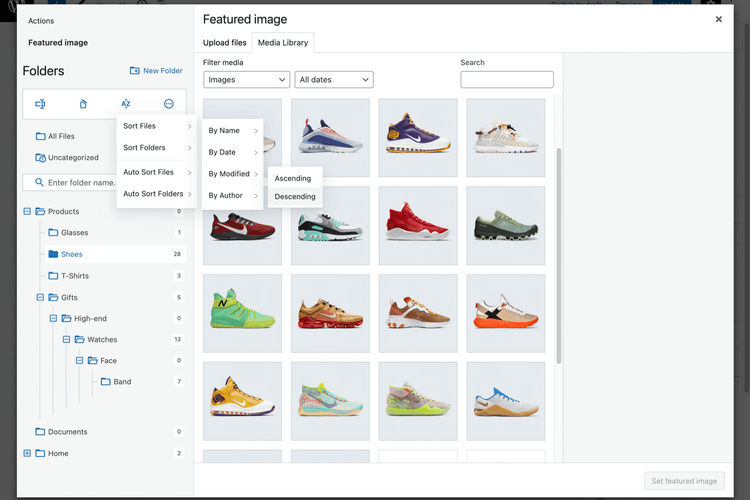
Task: Click the delete folder toolbar icon
Action: [x=83, y=104]
